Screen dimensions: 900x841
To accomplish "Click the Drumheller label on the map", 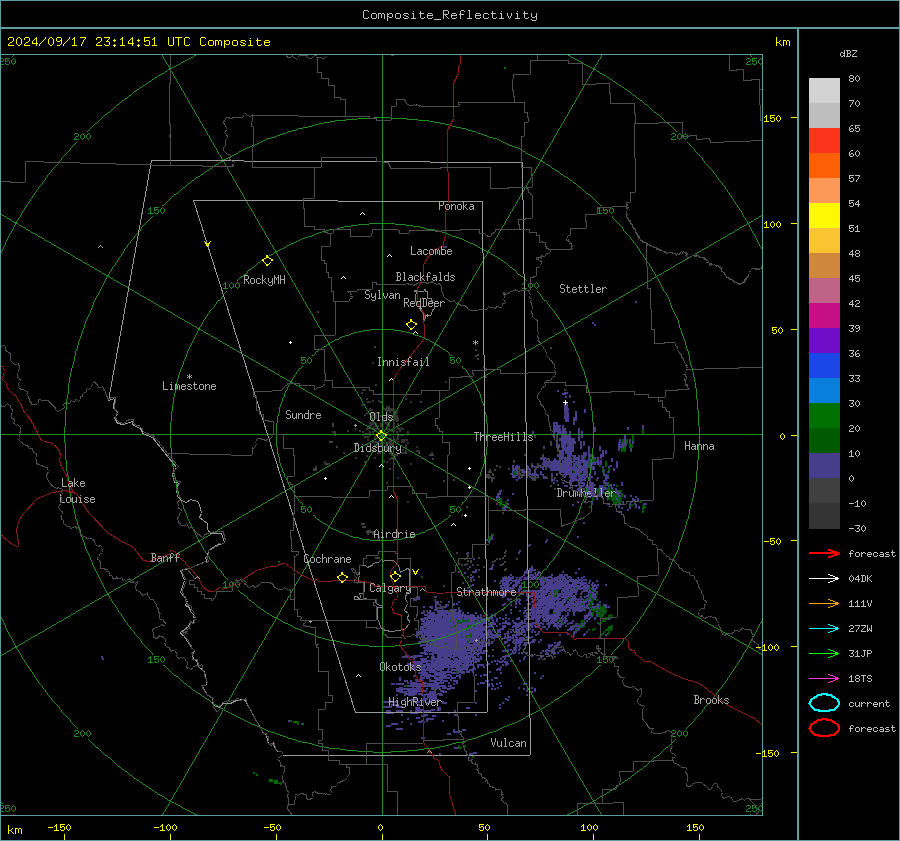I will [x=586, y=493].
